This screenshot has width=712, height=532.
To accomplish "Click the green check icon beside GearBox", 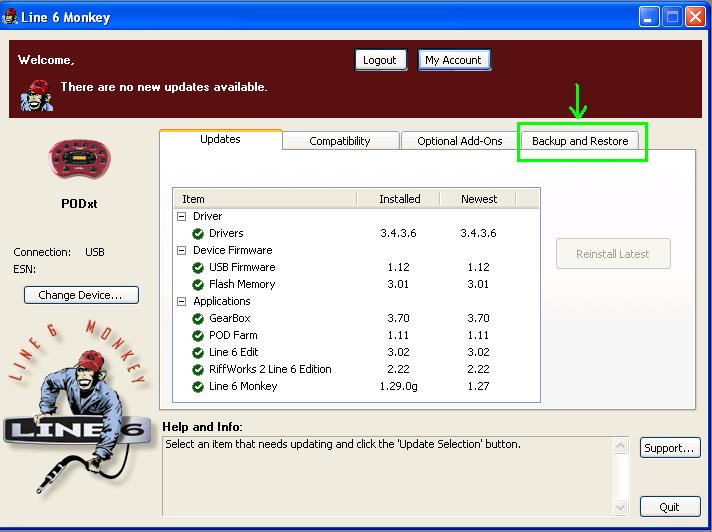I will 198,319.
